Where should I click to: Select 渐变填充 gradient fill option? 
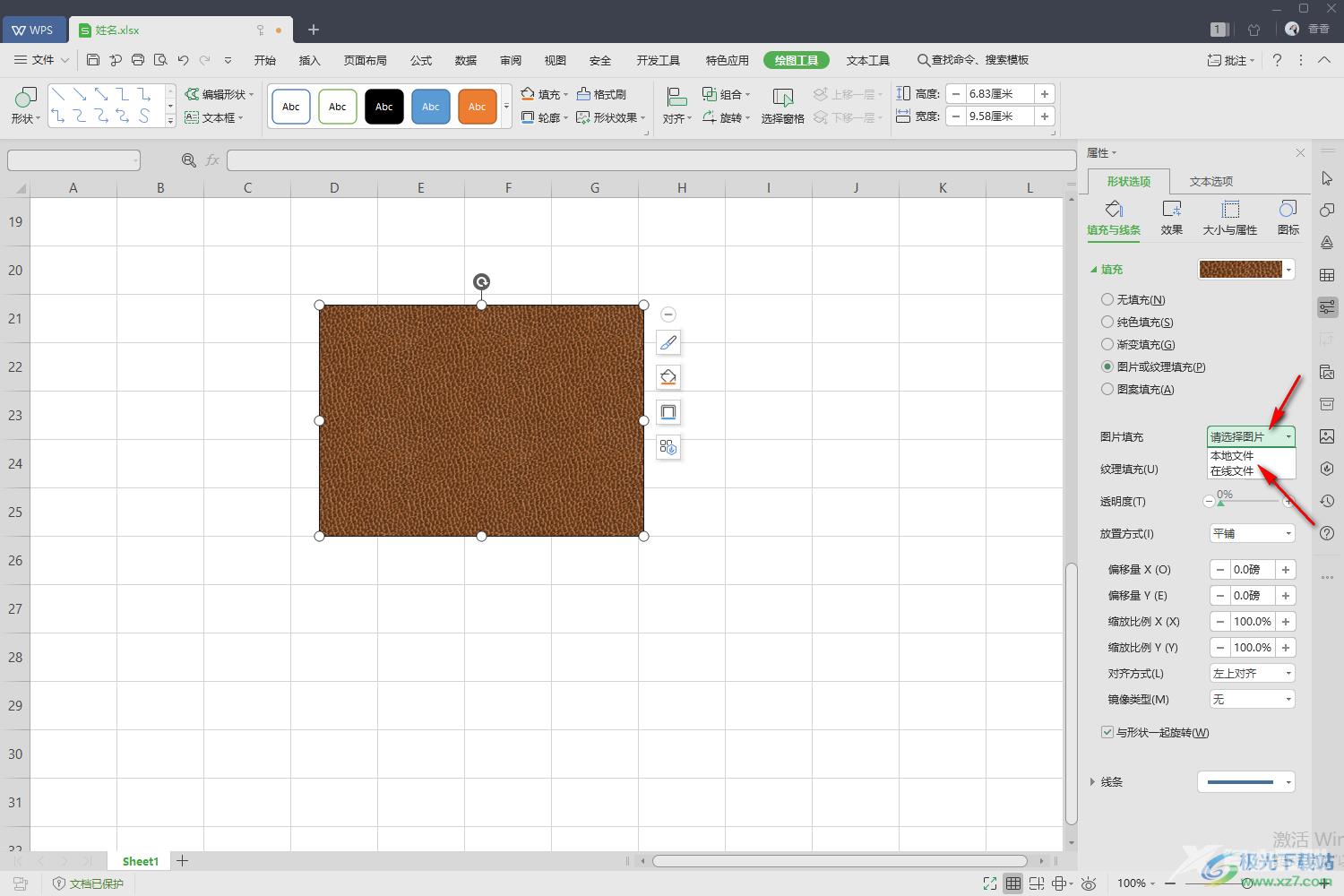[1138, 344]
